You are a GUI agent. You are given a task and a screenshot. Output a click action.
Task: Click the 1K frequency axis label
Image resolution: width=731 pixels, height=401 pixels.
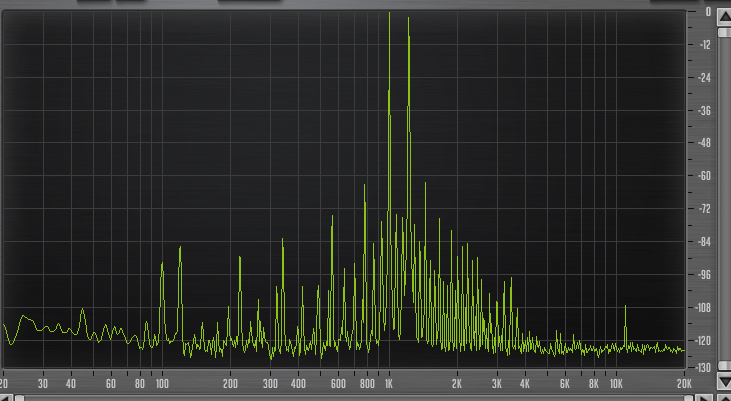(x=388, y=384)
